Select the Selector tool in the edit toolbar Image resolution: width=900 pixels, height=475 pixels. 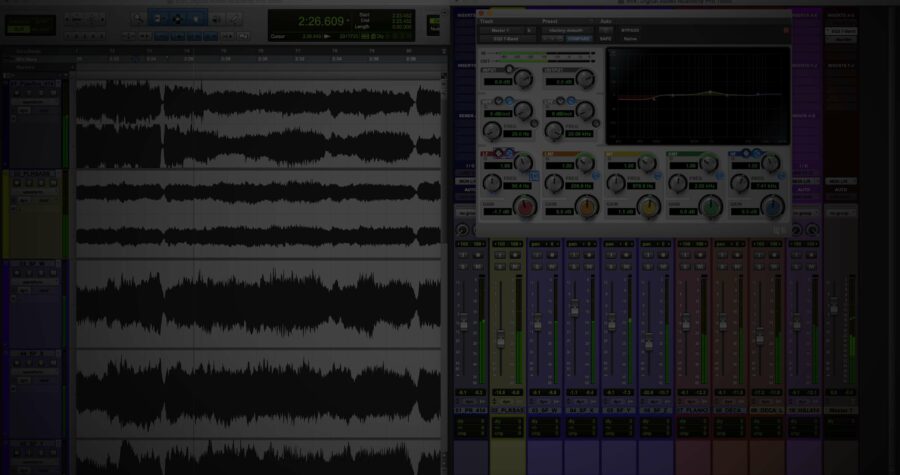pos(177,19)
